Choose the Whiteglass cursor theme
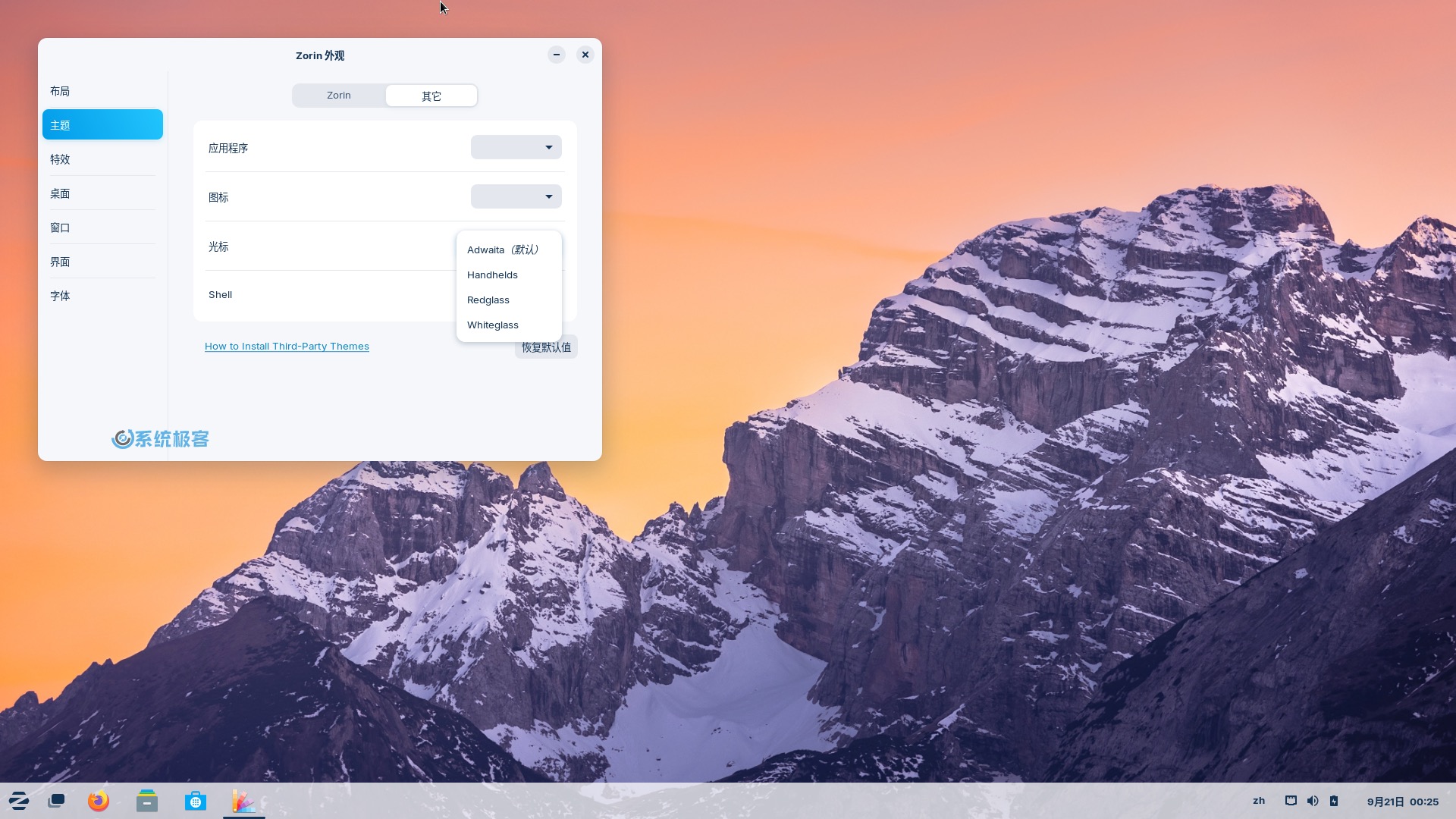This screenshot has height=819, width=1456. pyautogui.click(x=509, y=325)
